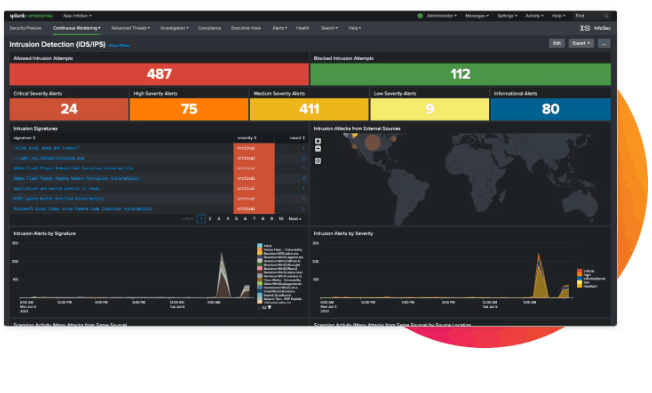Go to page 2 of signatures

point(210,219)
